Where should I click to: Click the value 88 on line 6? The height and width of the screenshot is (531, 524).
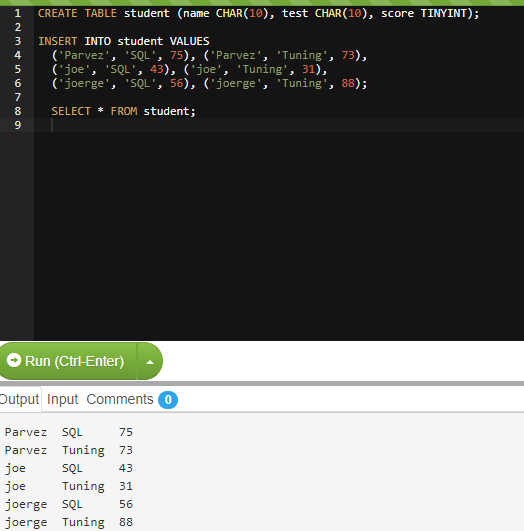coord(348,83)
